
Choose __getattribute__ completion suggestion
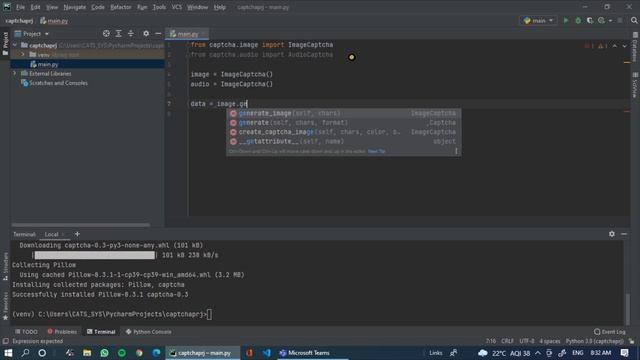[x=344, y=142]
